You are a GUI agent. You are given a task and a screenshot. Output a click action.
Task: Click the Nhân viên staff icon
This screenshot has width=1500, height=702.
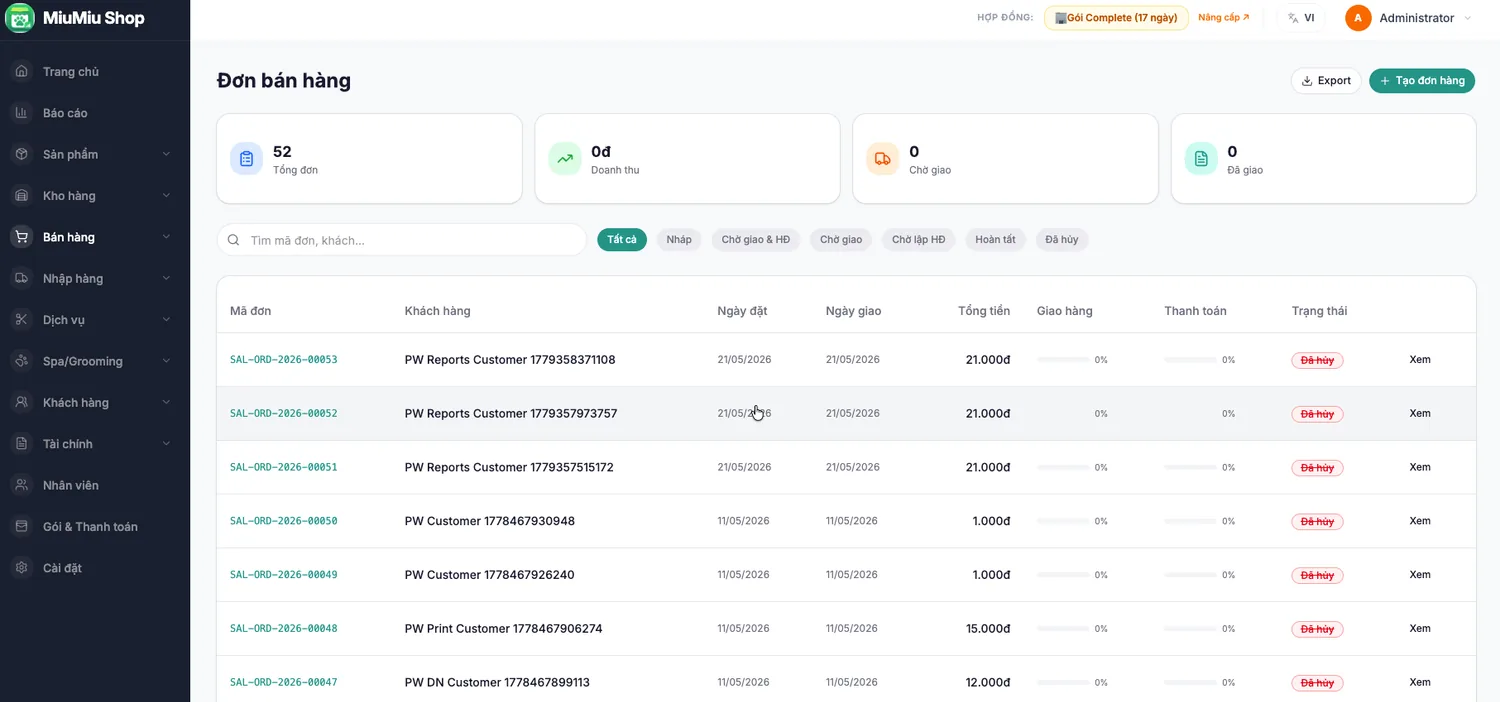[21, 485]
